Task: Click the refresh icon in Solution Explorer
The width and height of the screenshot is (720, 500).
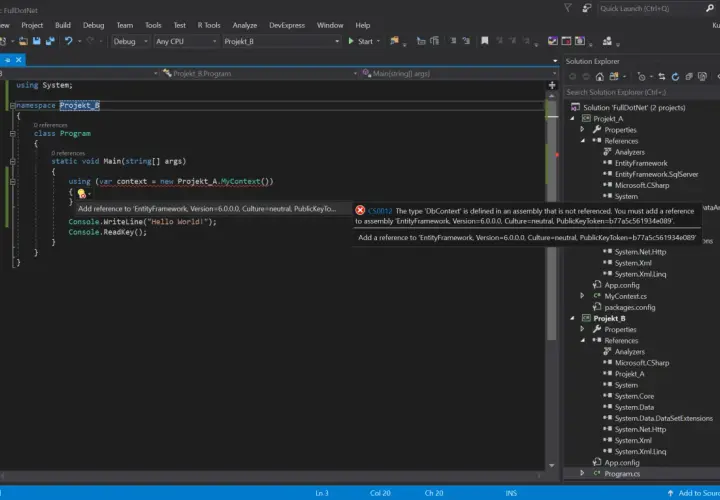Action: tap(675, 77)
